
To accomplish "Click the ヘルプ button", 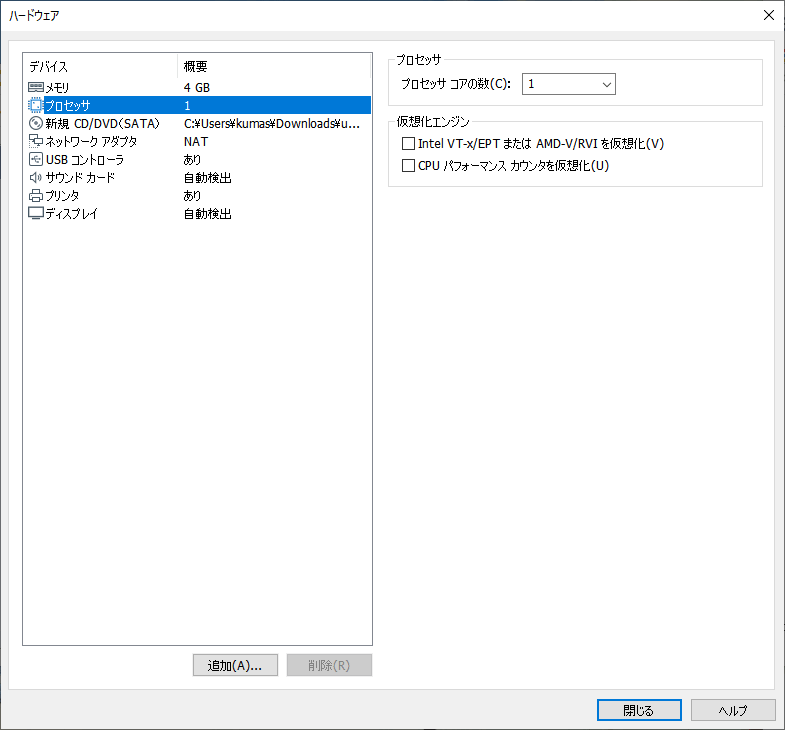I will [733, 710].
